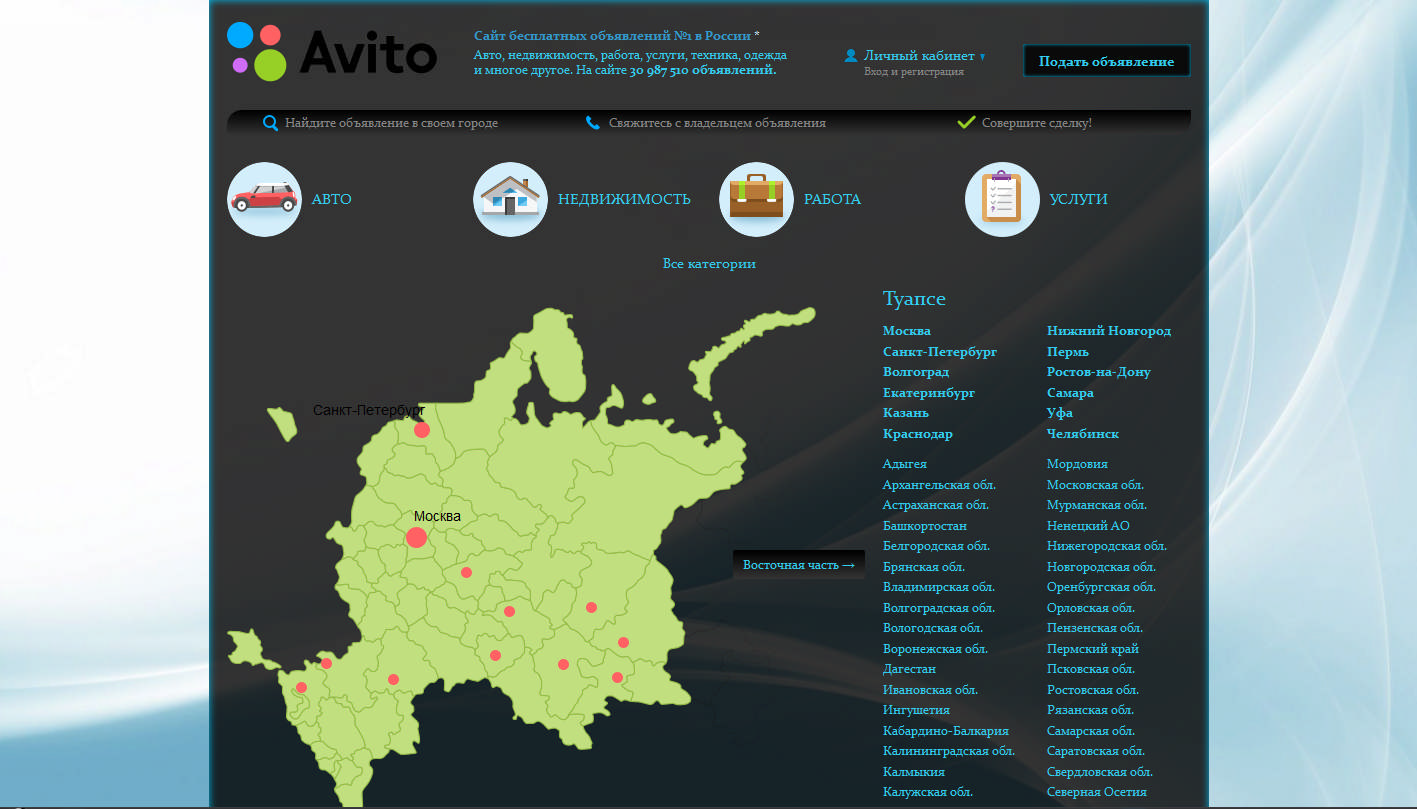Click the Санкт-Петербург city link
Image resolution: width=1417 pixels, height=809 pixels.
click(939, 351)
